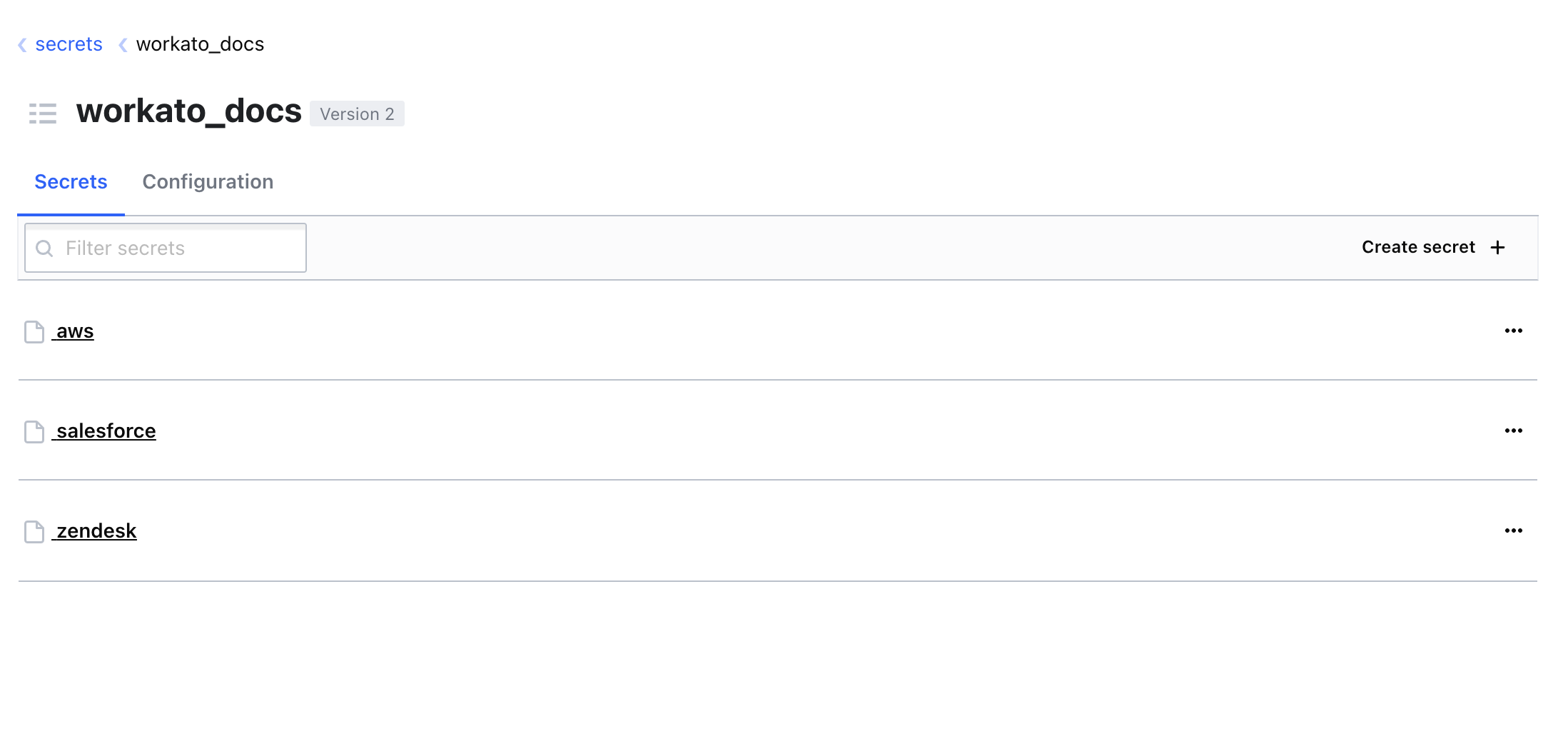Viewport: 1568px width, 734px height.
Task: Click the document icon beside salesforce
Action: pos(34,431)
